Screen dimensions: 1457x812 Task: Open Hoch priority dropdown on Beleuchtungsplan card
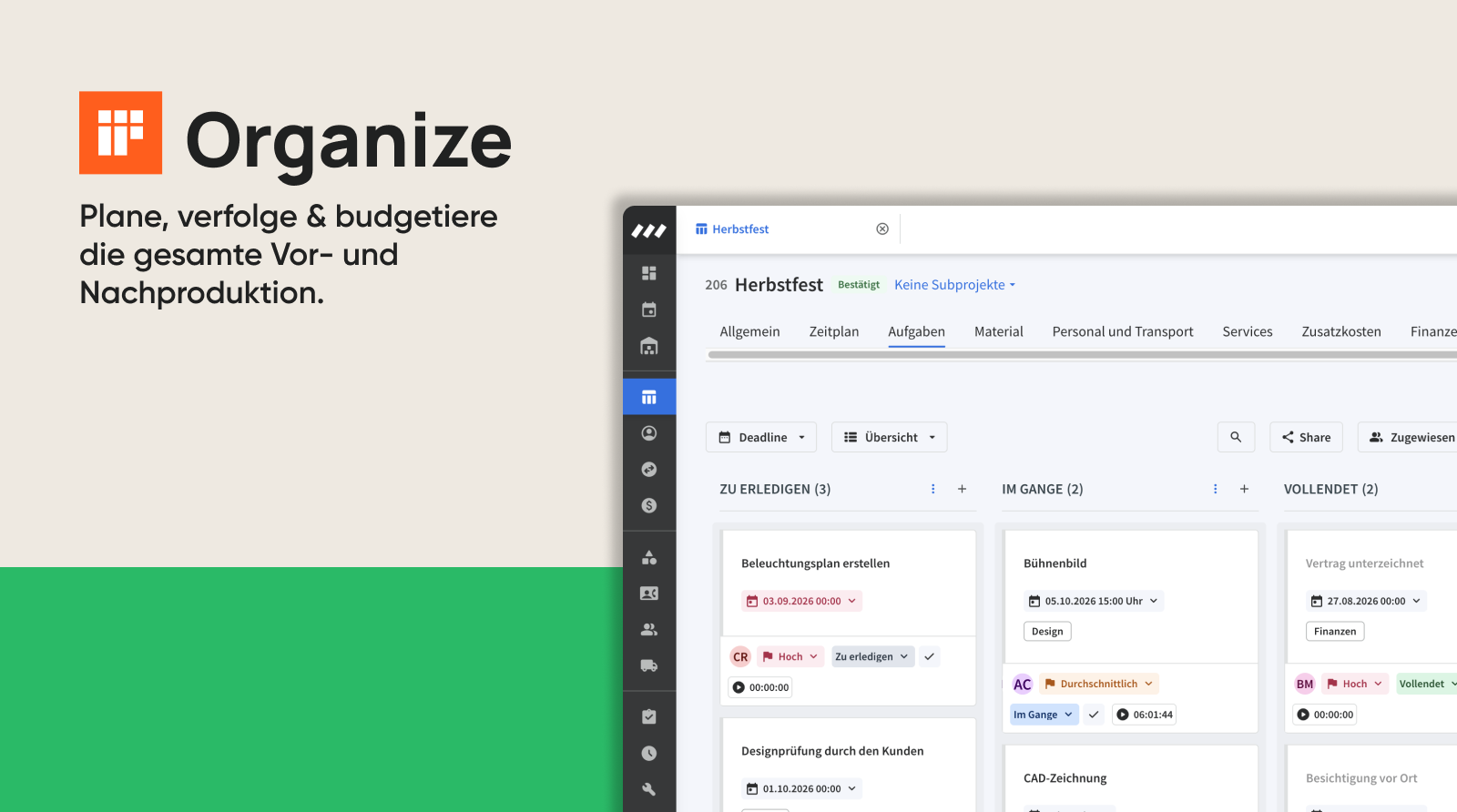pyautogui.click(x=790, y=656)
